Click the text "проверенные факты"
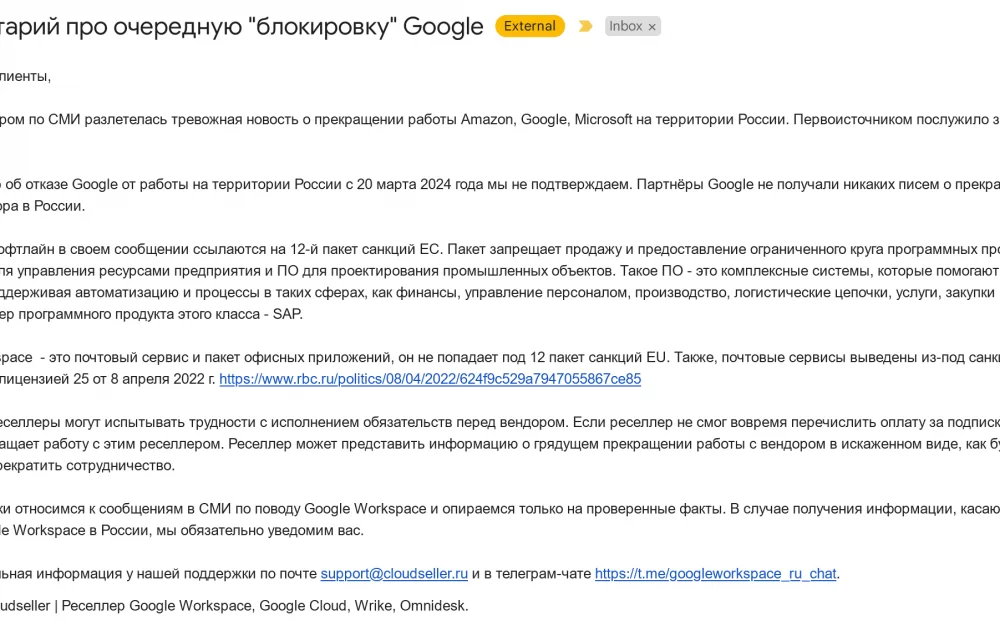The width and height of the screenshot is (1000, 625). pyautogui.click(x=654, y=509)
